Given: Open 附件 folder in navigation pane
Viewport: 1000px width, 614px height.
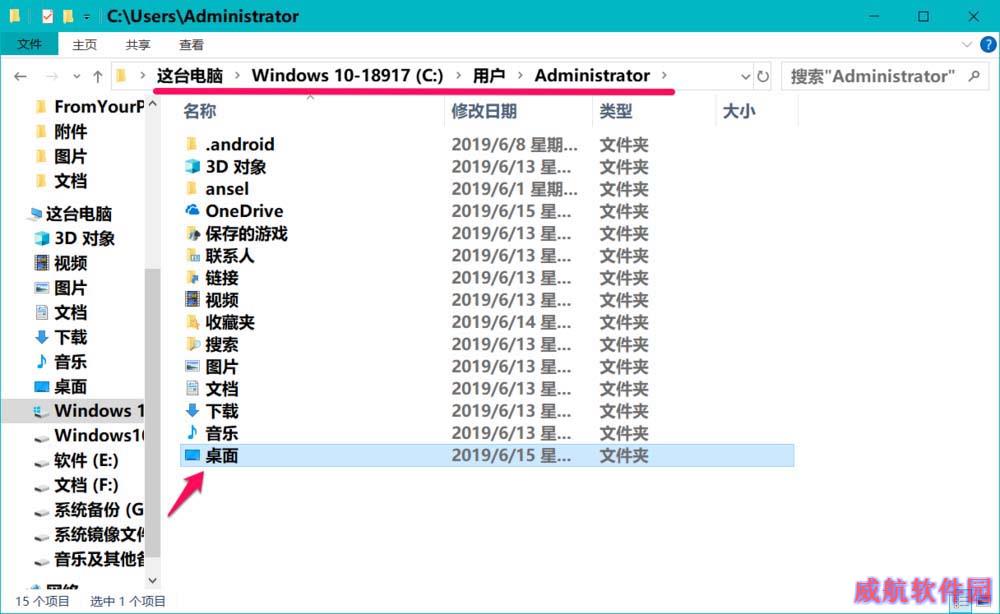Looking at the screenshot, I should 61,131.
